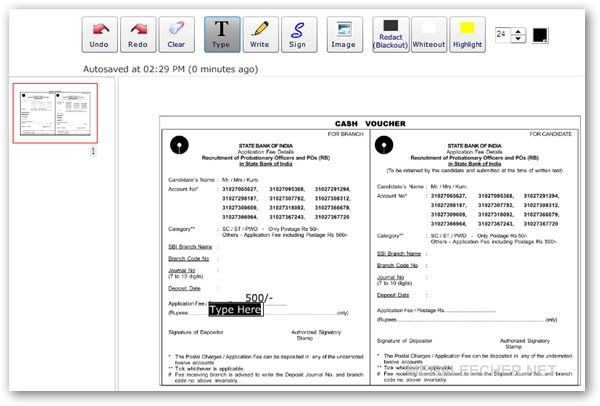Viewport: 600px width, 406px height.
Task: Click 'CASH VOUCHER' heading text
Action: pos(370,124)
